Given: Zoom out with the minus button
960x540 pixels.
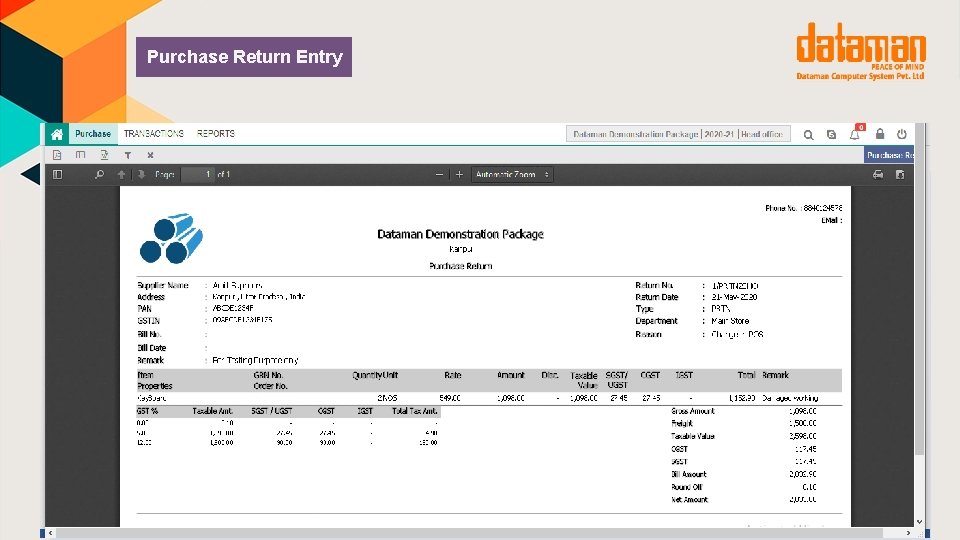Looking at the screenshot, I should [439, 174].
